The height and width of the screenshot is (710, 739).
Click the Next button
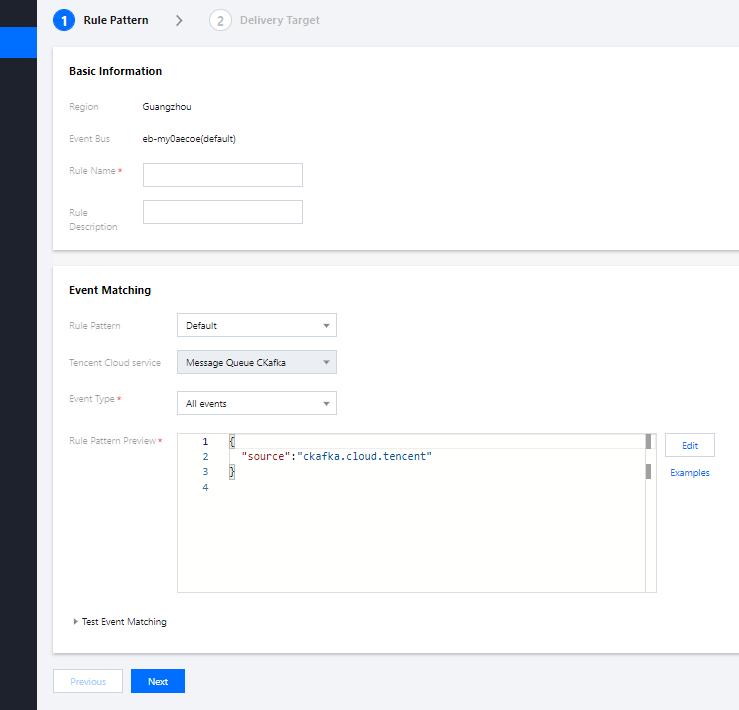158,681
